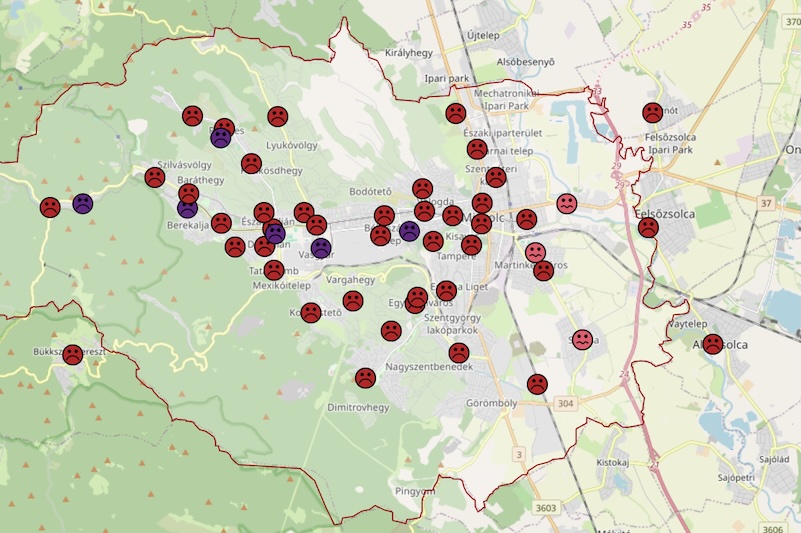
Task: Open the red marker beside the Felsőzsolca label
Action: point(648,227)
